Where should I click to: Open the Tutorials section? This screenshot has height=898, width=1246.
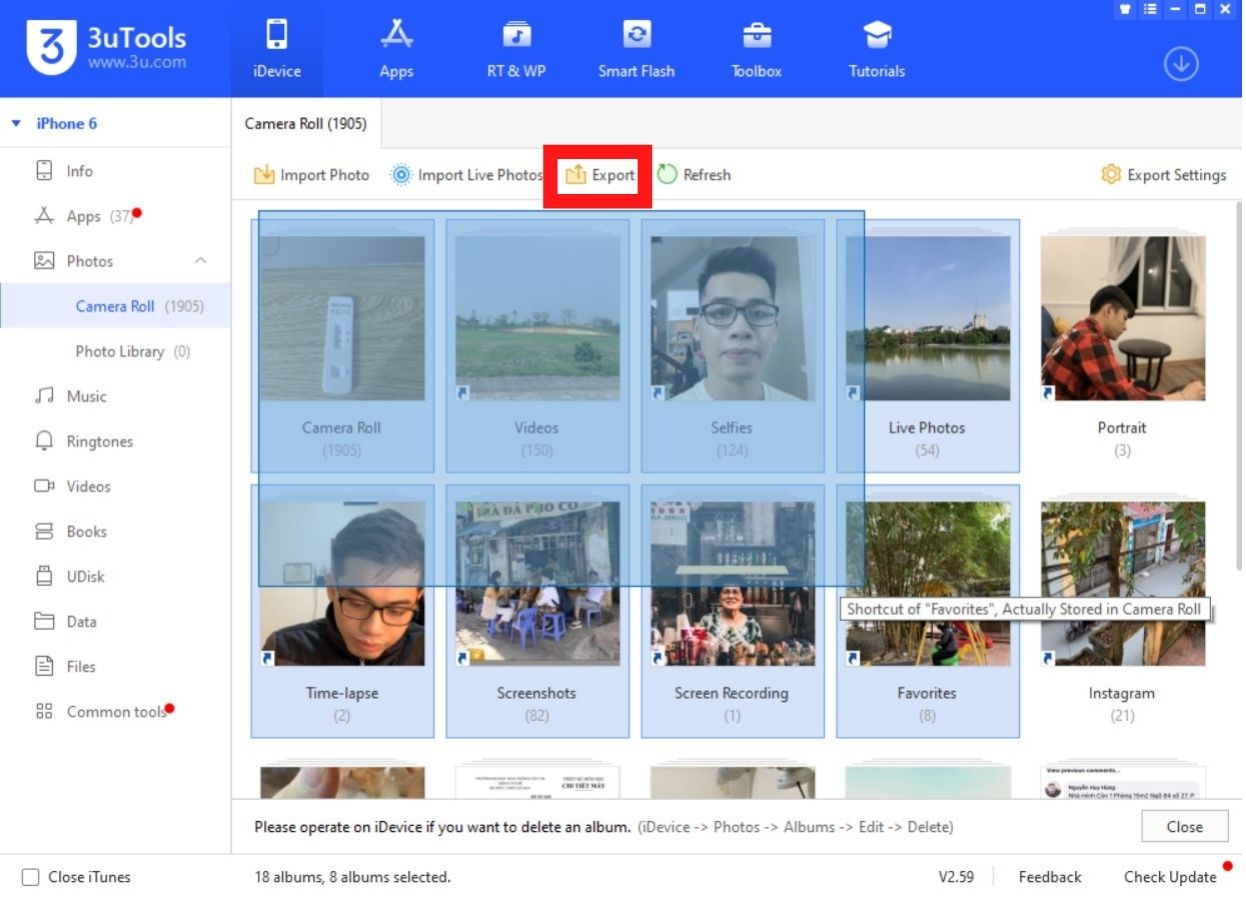coord(877,49)
